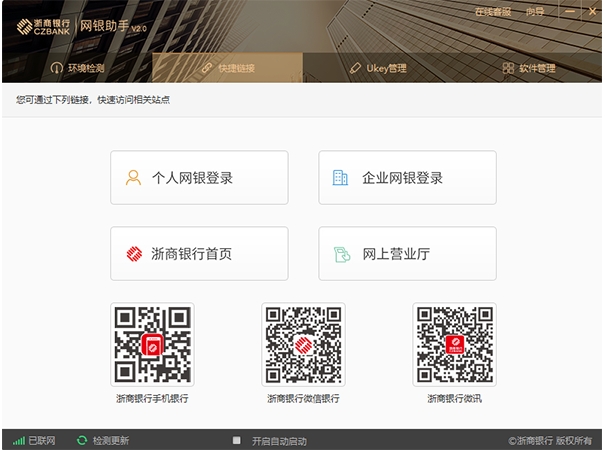Screen dimensions: 606x450
Task: Click the 检测更新 refresh icon
Action: pos(82,440)
